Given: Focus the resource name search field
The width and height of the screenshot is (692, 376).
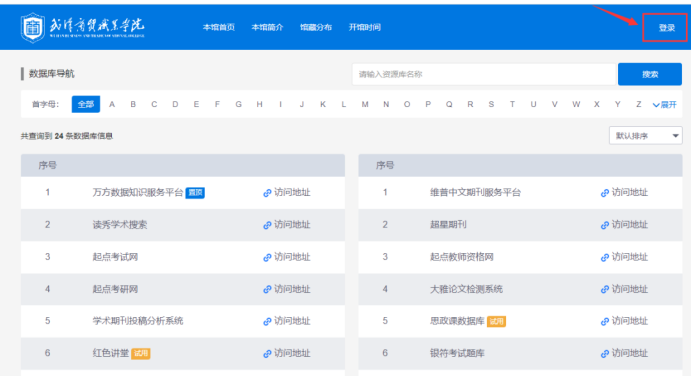Looking at the screenshot, I should click(x=484, y=74).
